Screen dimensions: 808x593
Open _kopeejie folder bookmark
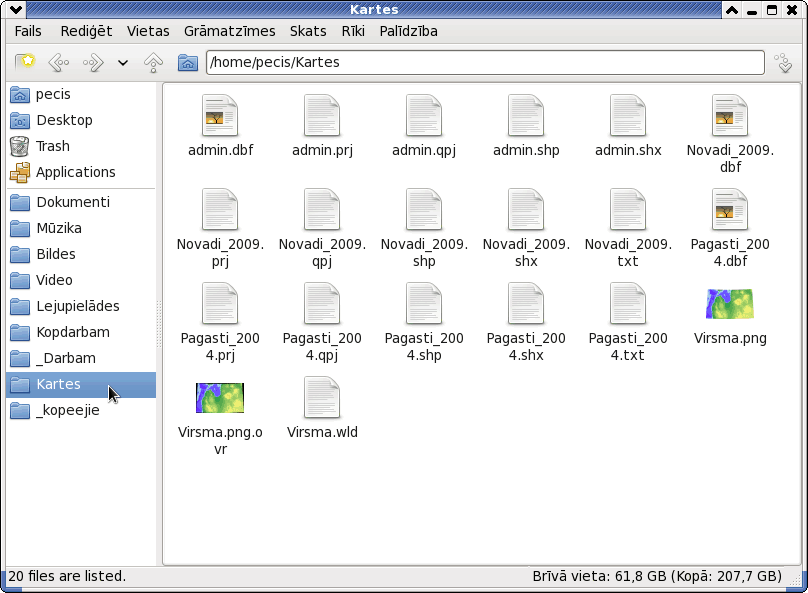tap(81, 410)
